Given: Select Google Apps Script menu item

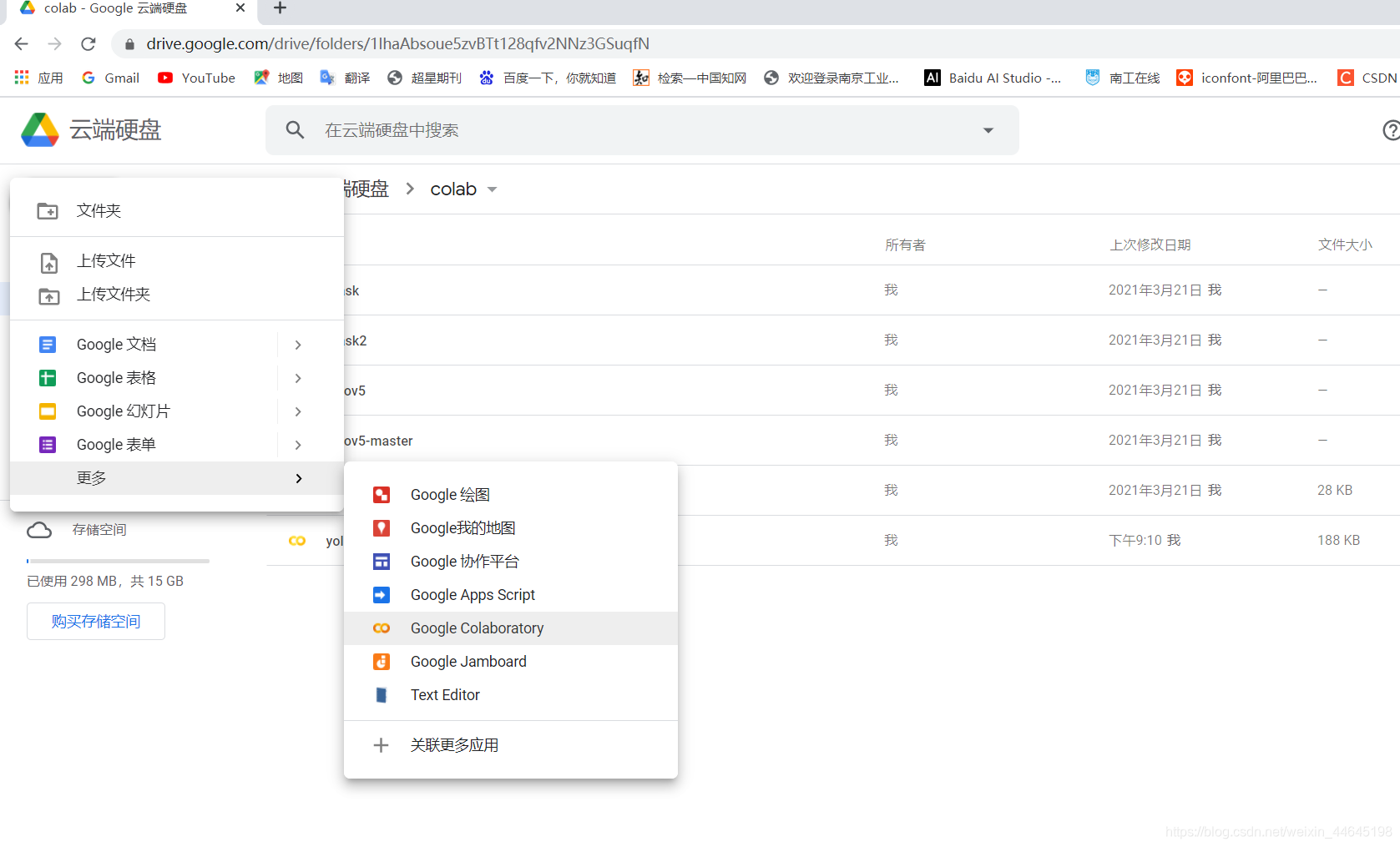Looking at the screenshot, I should coord(511,595).
